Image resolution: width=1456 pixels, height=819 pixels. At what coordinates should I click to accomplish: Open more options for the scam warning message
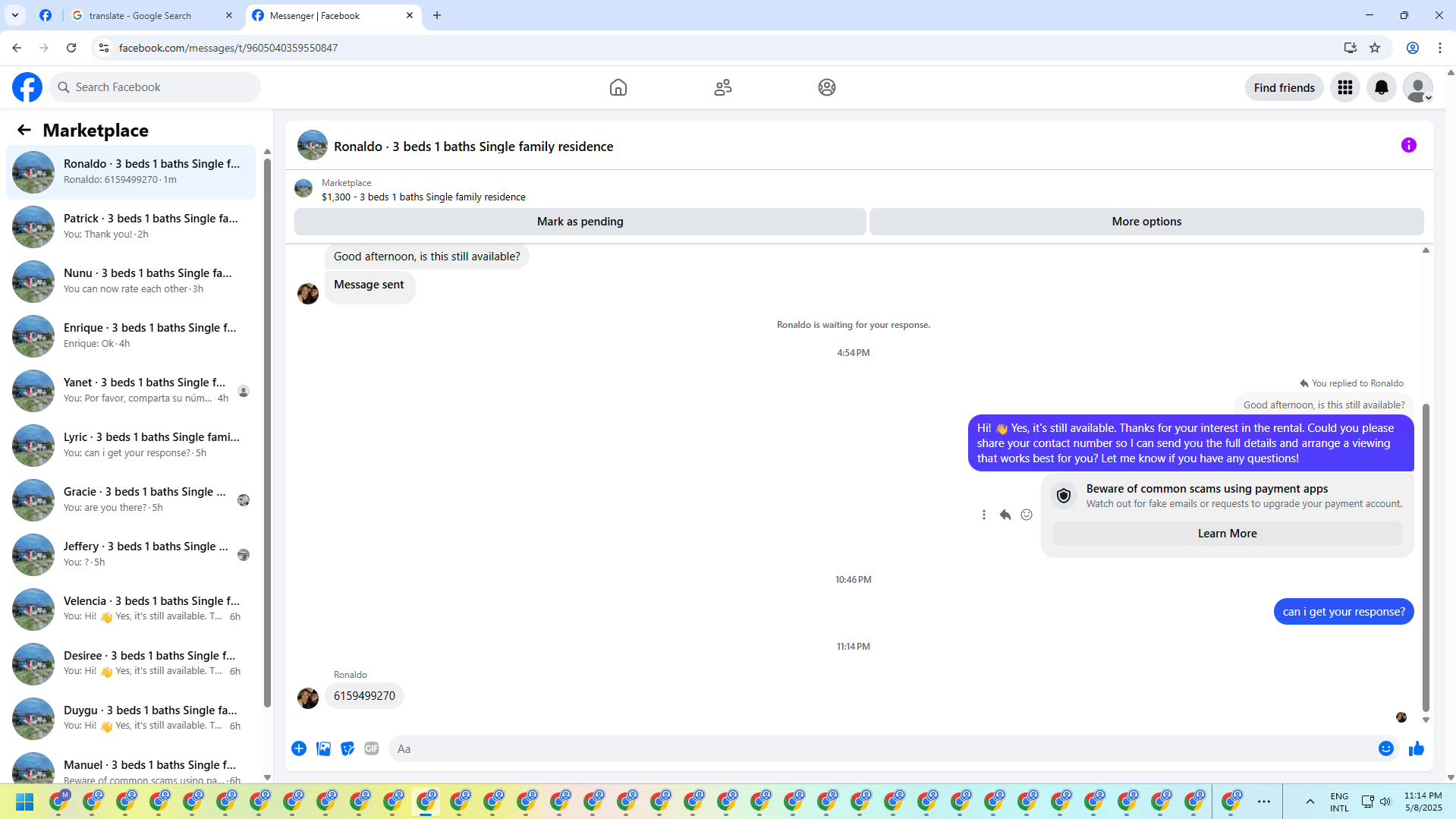(984, 515)
